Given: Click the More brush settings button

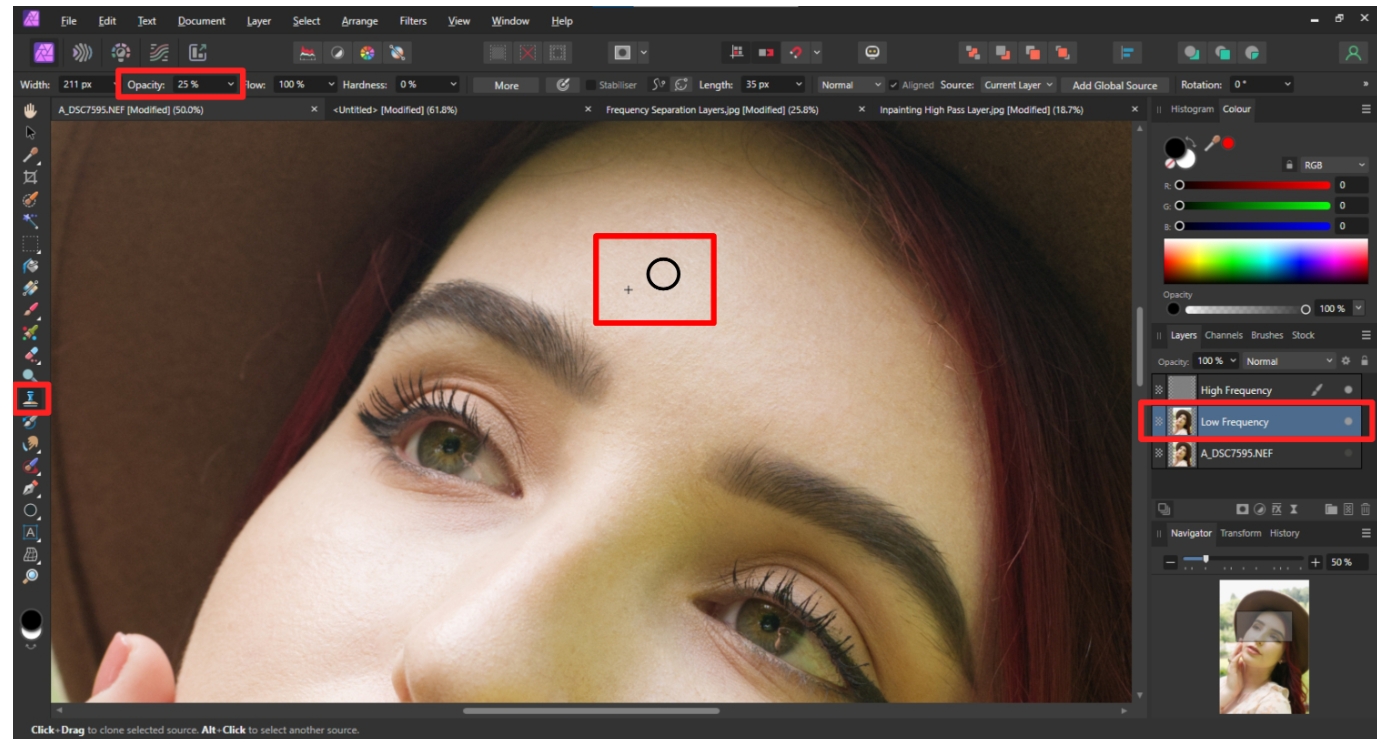Looking at the screenshot, I should click(x=506, y=85).
